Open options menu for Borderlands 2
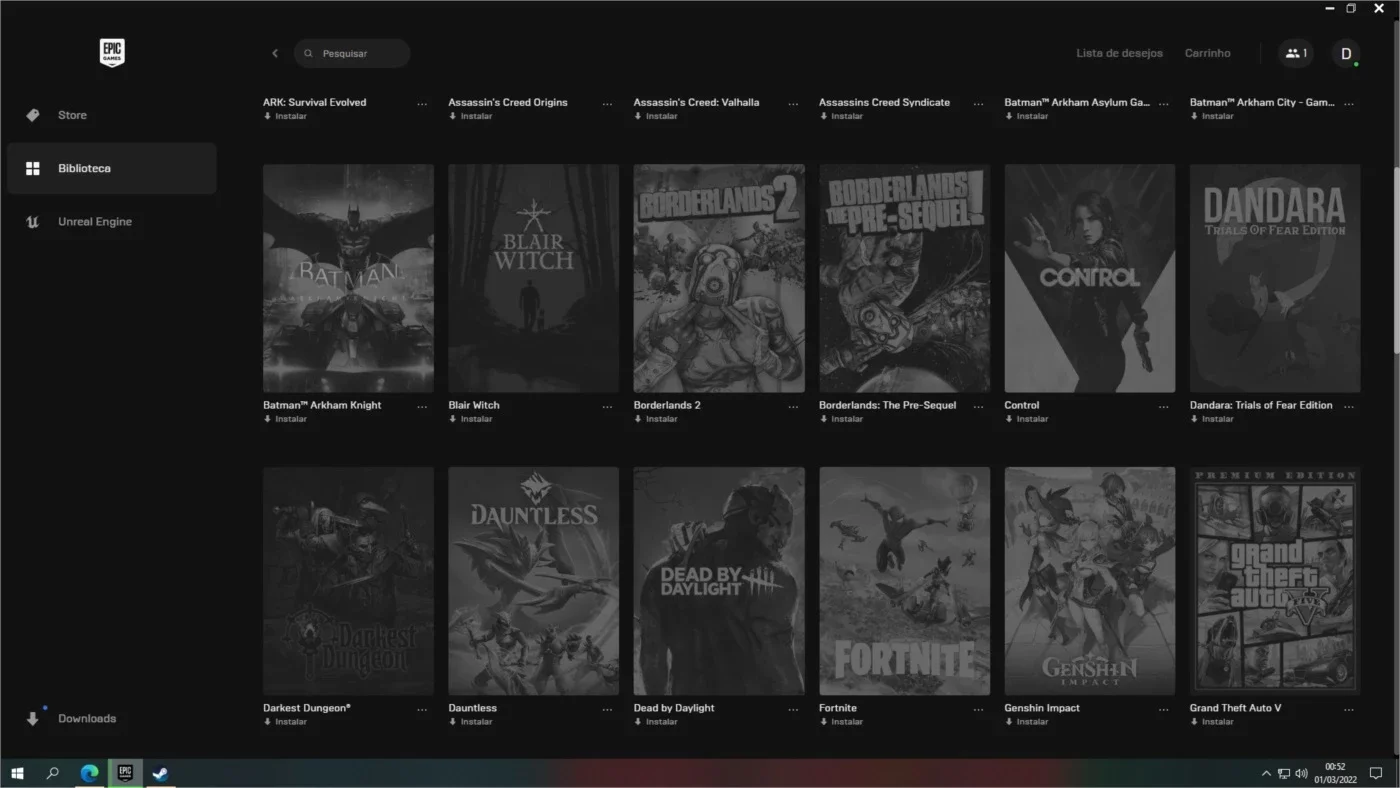This screenshot has height=788, width=1400. coord(793,406)
